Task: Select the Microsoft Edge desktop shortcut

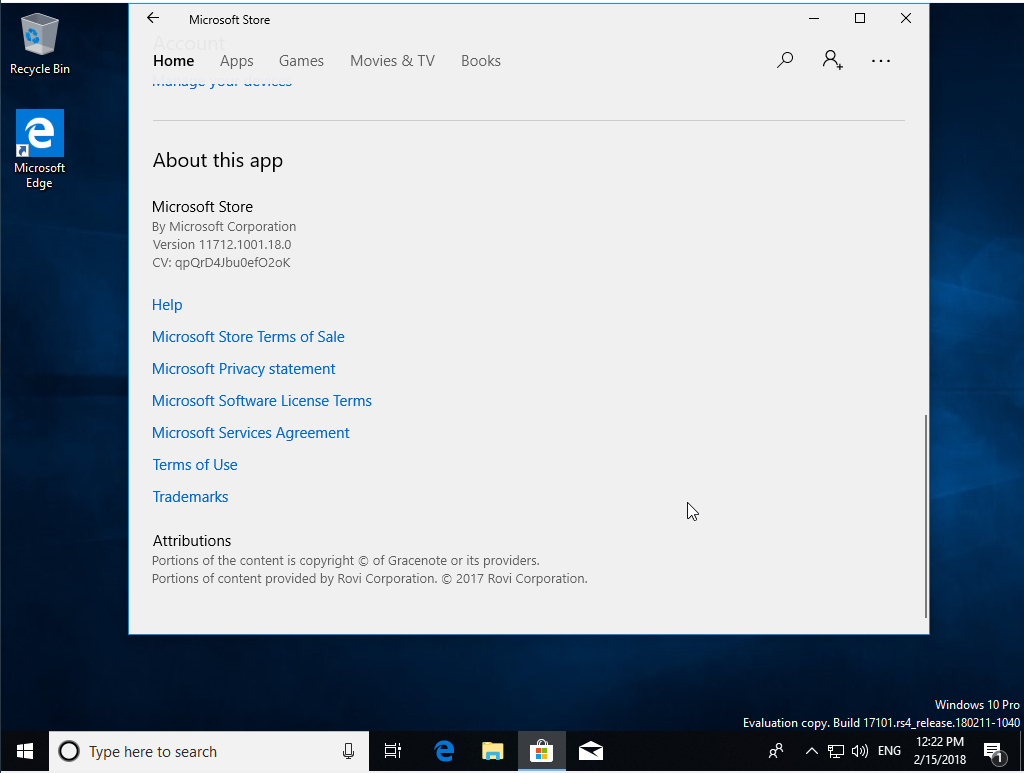Action: pos(39,150)
